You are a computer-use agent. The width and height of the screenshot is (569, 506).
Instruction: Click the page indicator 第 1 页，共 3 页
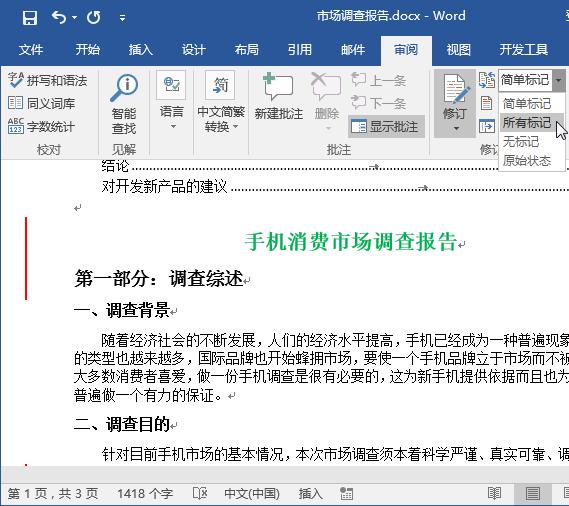53,494
